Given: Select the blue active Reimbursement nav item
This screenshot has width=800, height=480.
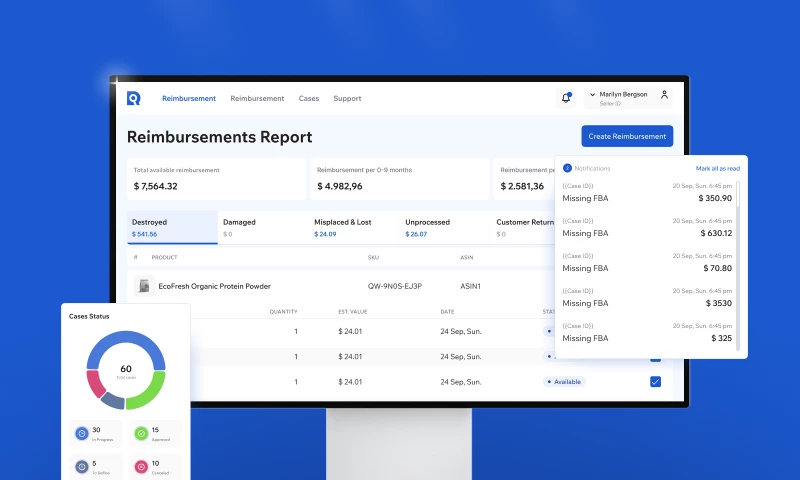Looking at the screenshot, I should tap(189, 98).
